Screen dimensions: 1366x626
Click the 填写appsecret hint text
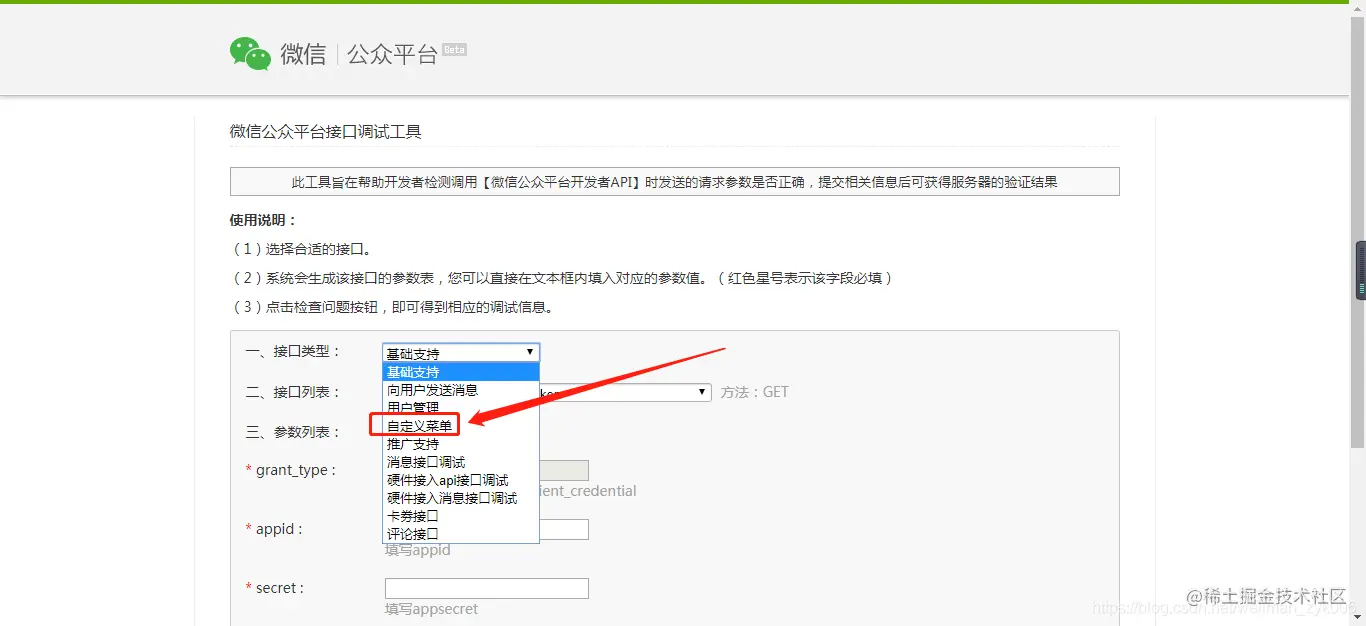click(431, 609)
